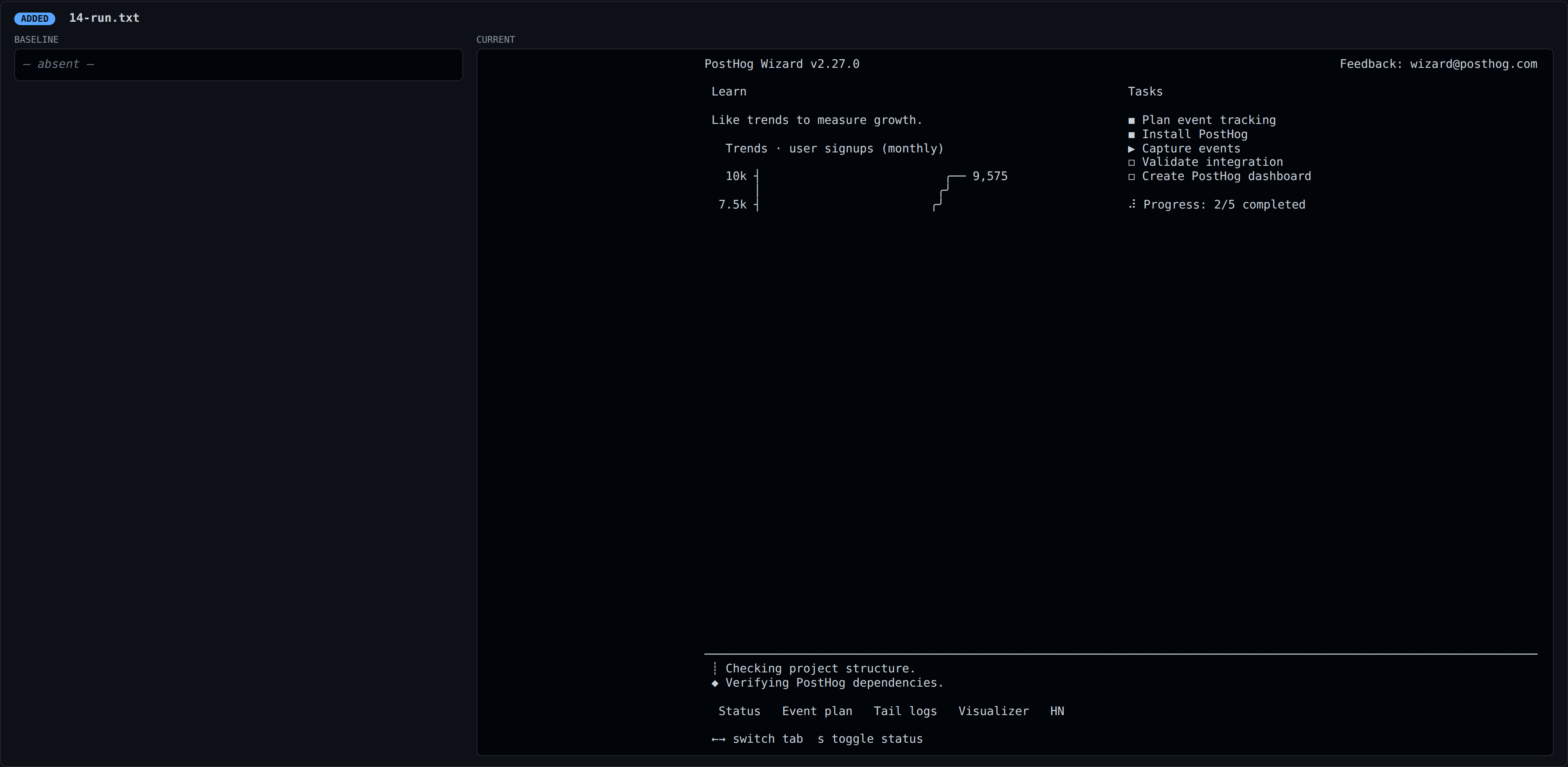The width and height of the screenshot is (1568, 767).
Task: Click the dotted marker beside Checking project structure
Action: coord(714,668)
